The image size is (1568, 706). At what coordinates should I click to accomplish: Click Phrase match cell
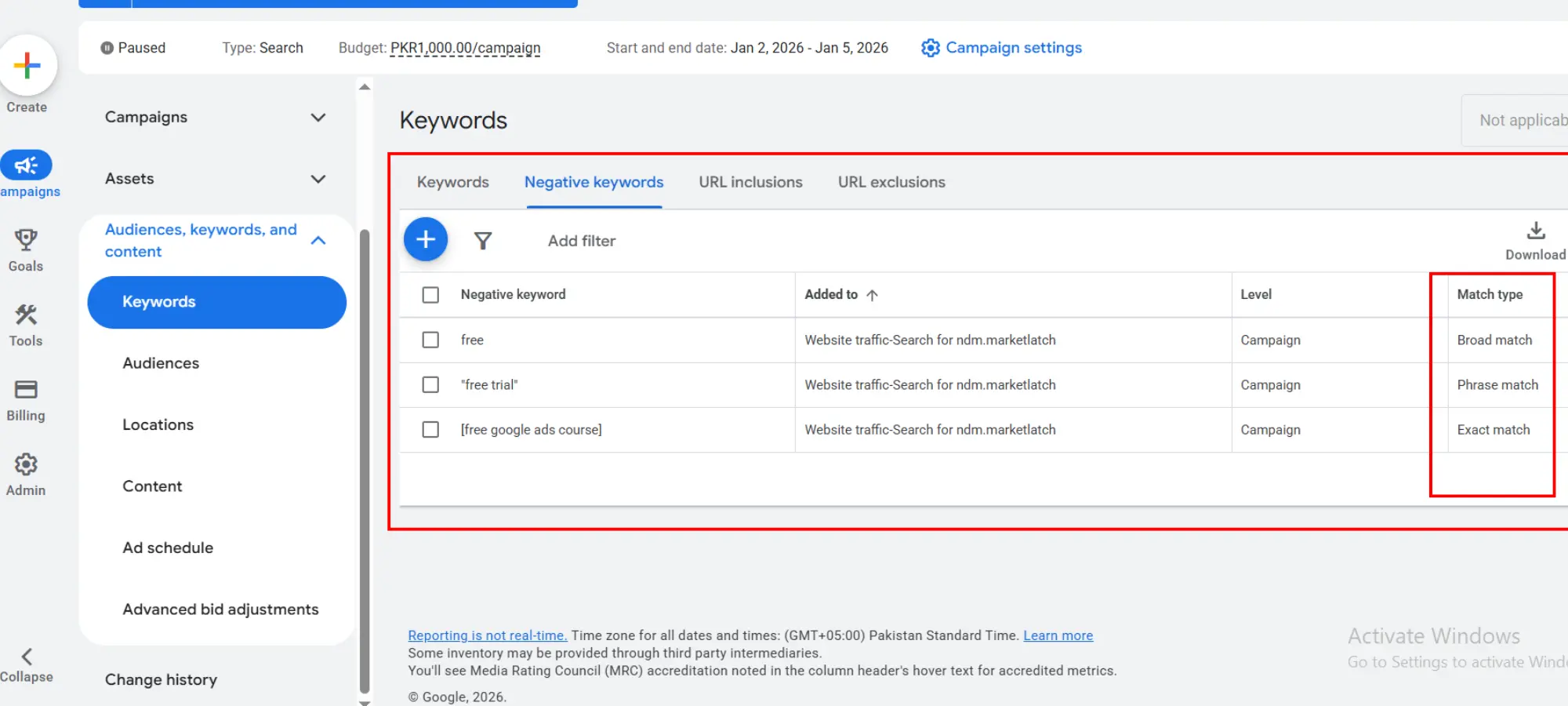point(1497,384)
